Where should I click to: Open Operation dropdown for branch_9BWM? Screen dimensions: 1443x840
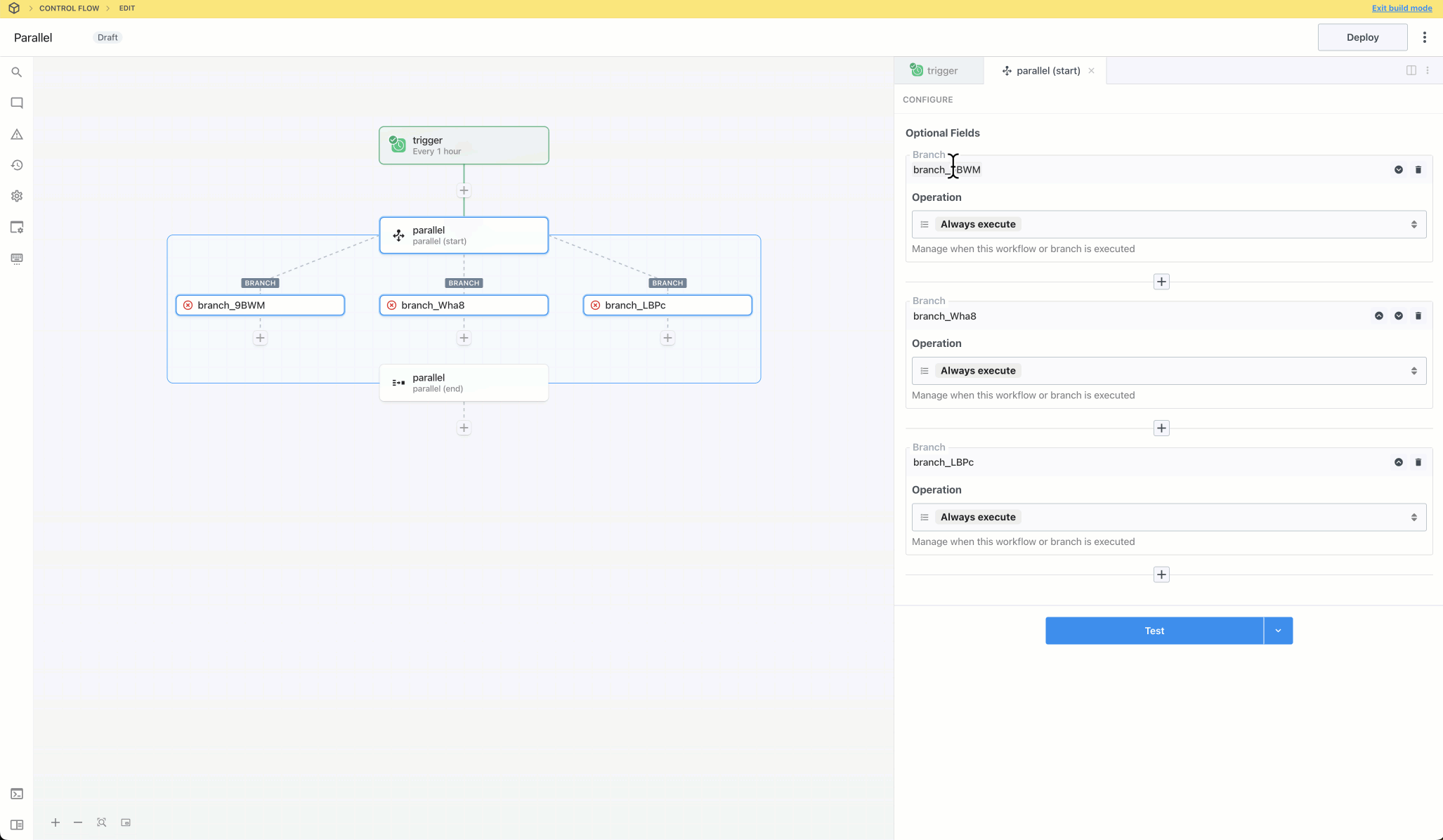pos(1168,225)
